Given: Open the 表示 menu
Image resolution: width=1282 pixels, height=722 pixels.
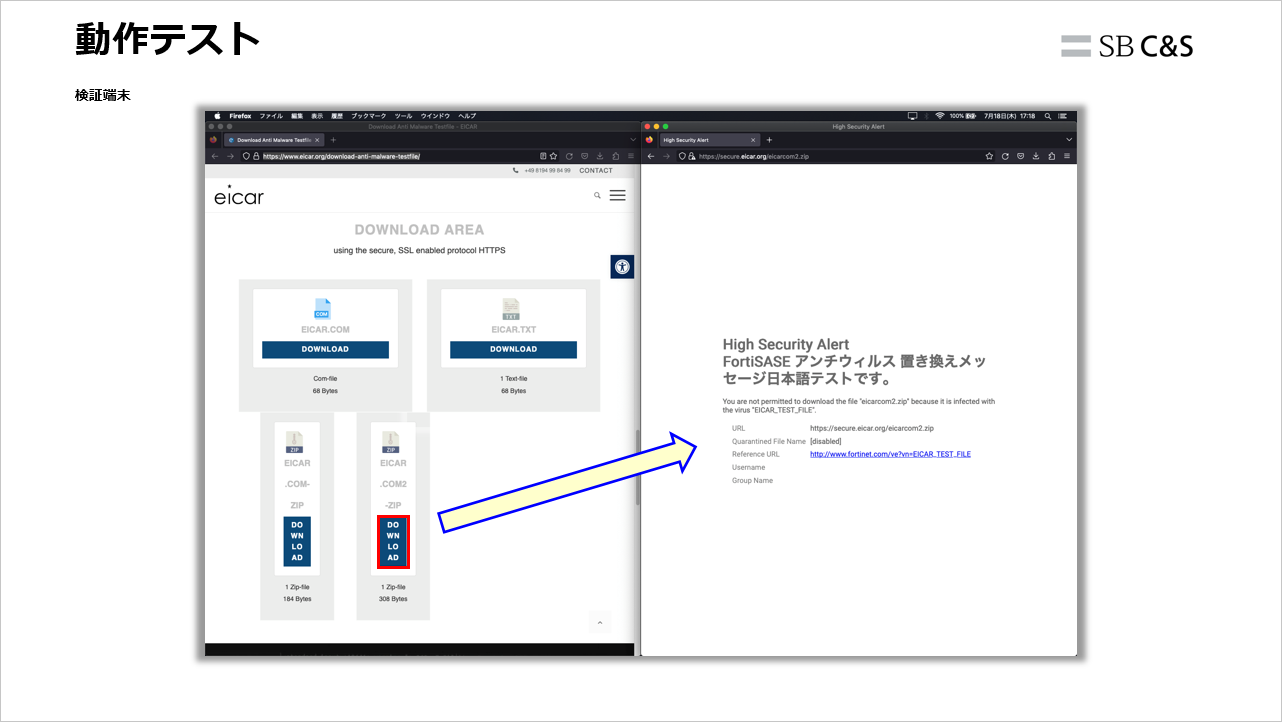Looking at the screenshot, I should point(317,116).
